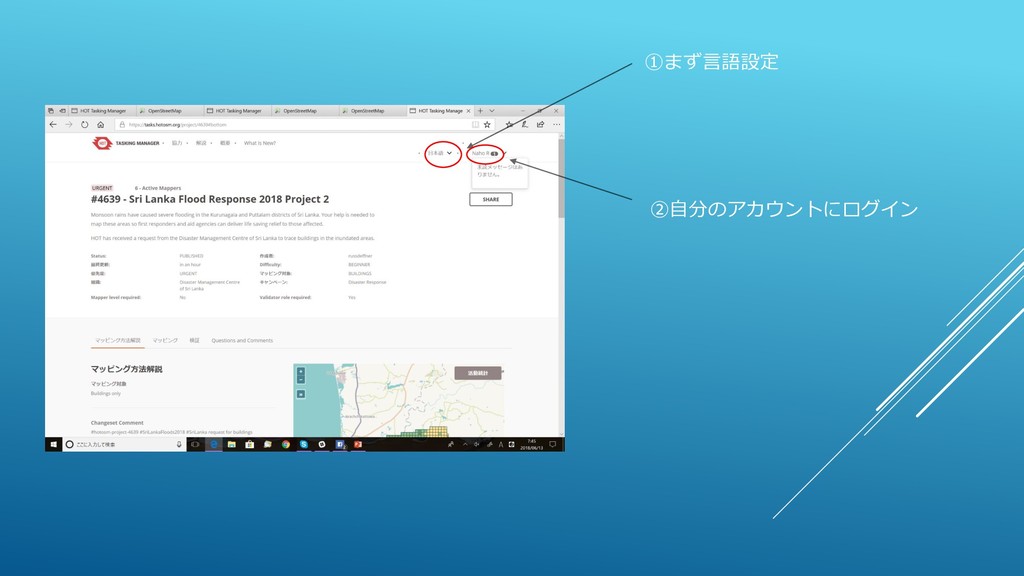Reload the page with the Refresh icon
Image resolution: width=1024 pixels, height=576 pixels.
point(85,124)
